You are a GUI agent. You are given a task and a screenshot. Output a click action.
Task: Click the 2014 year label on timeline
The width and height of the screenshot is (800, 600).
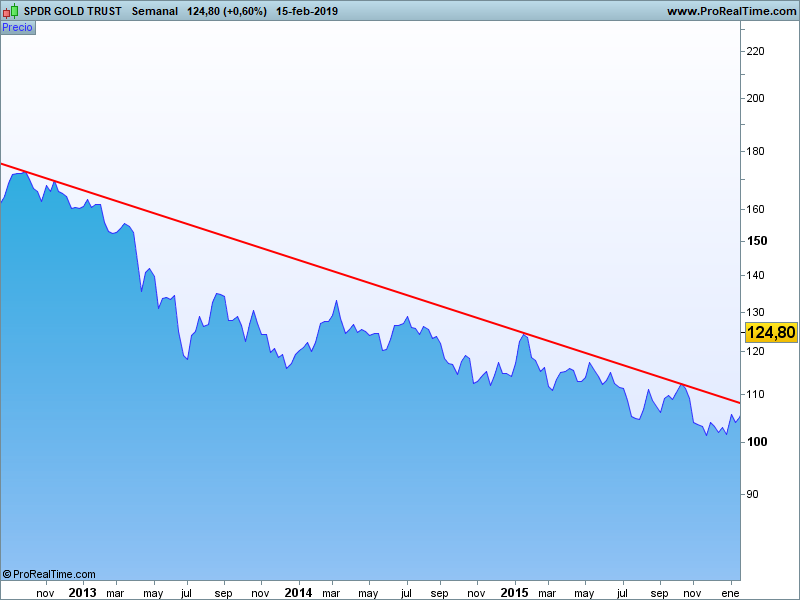point(297,592)
